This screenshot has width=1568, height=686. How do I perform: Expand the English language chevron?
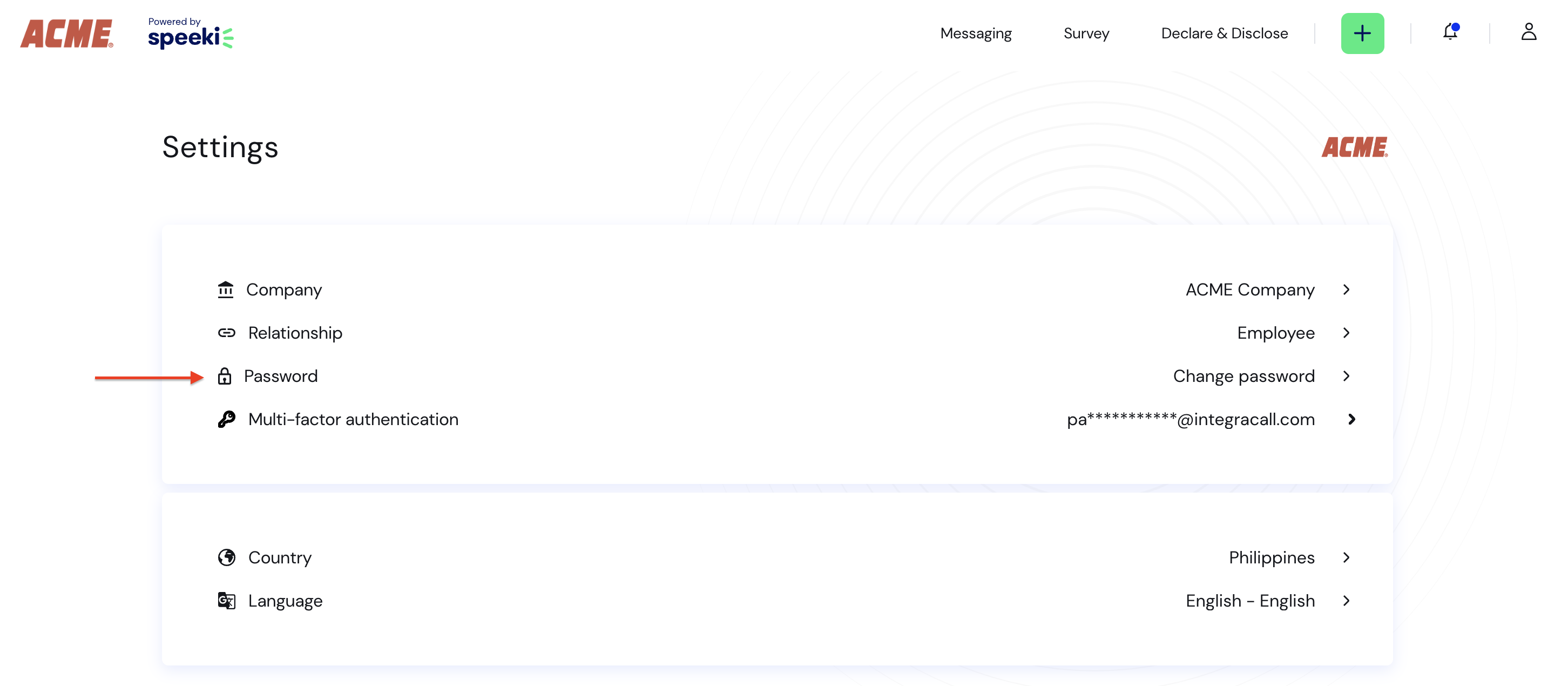pyautogui.click(x=1346, y=601)
